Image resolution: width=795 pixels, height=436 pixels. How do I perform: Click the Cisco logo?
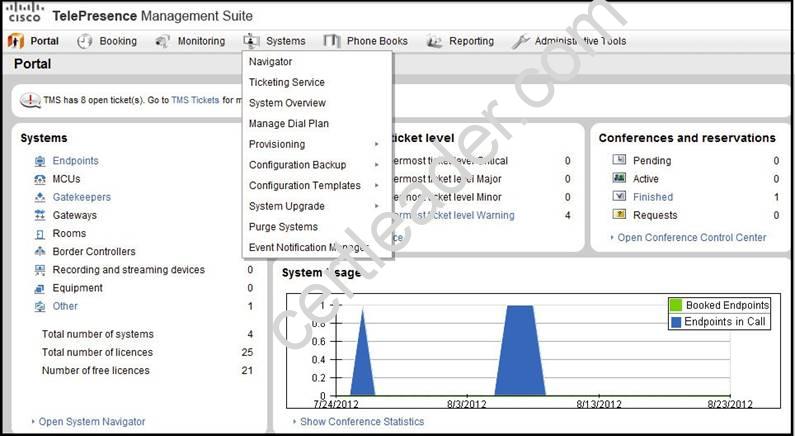tap(24, 12)
